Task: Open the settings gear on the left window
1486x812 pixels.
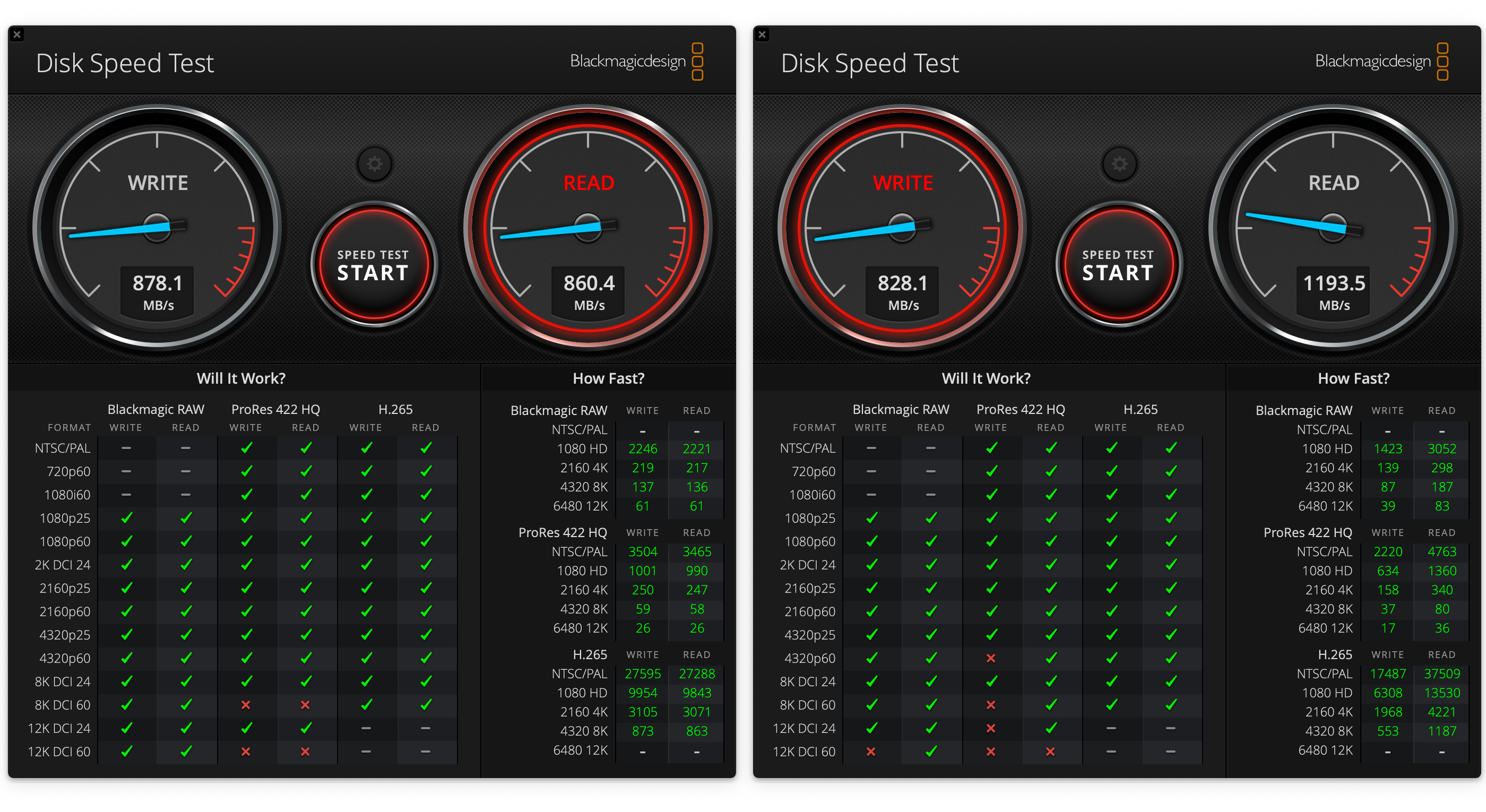Action: (x=375, y=165)
